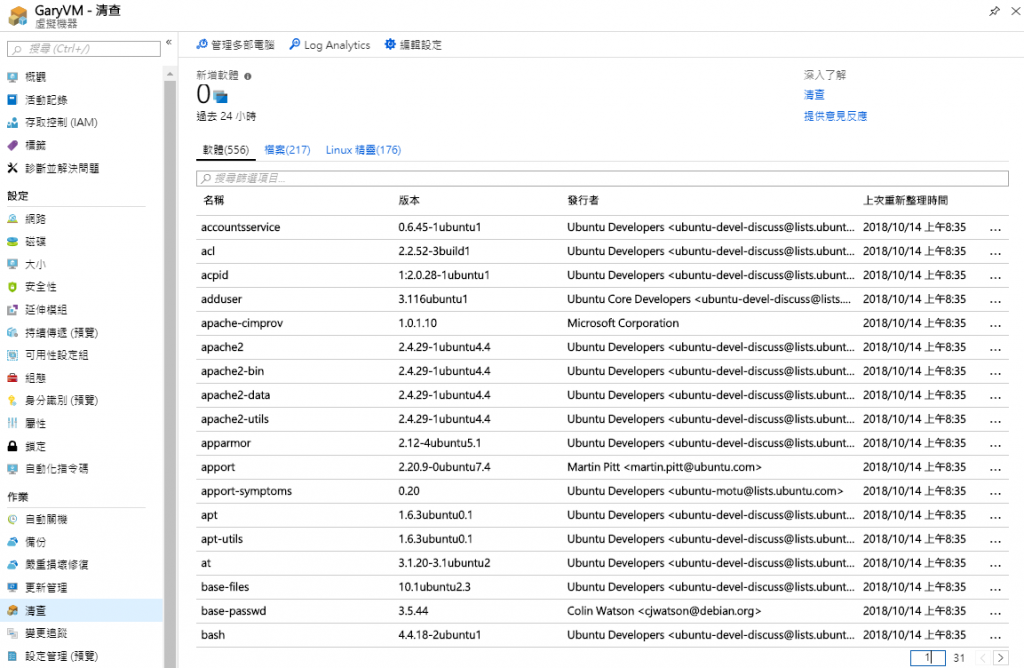
Task: Click the adduser row name
Action: pos(221,299)
